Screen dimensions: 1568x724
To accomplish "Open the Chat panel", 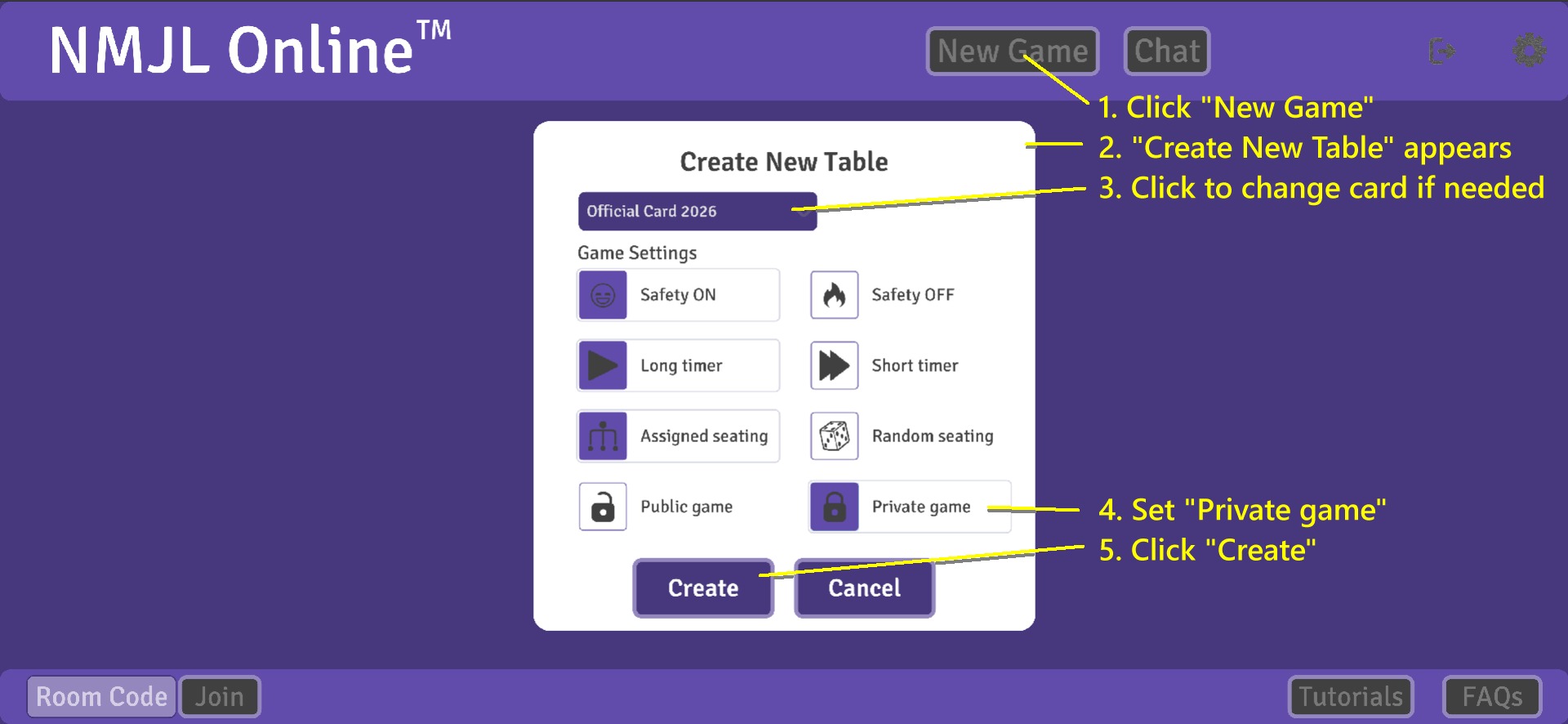I will (1167, 51).
